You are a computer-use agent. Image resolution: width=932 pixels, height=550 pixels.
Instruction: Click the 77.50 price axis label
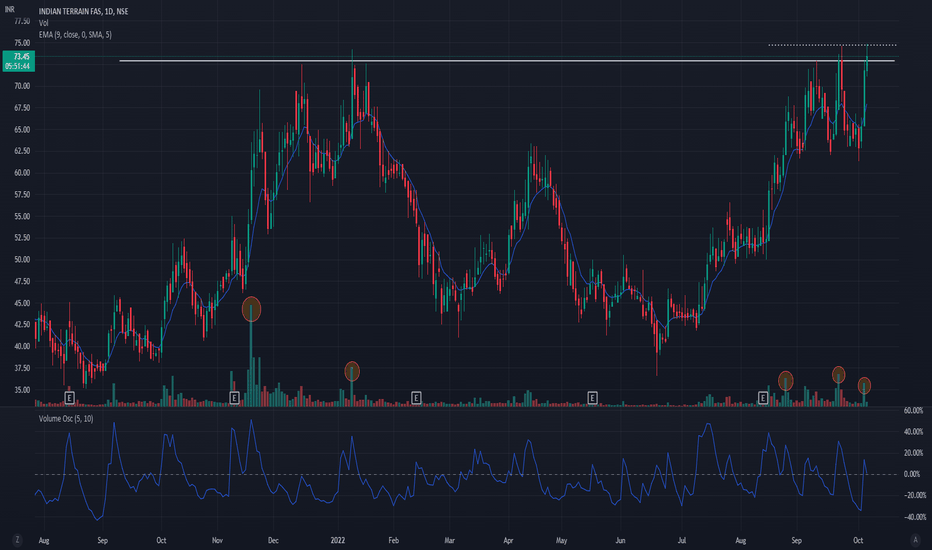point(22,21)
